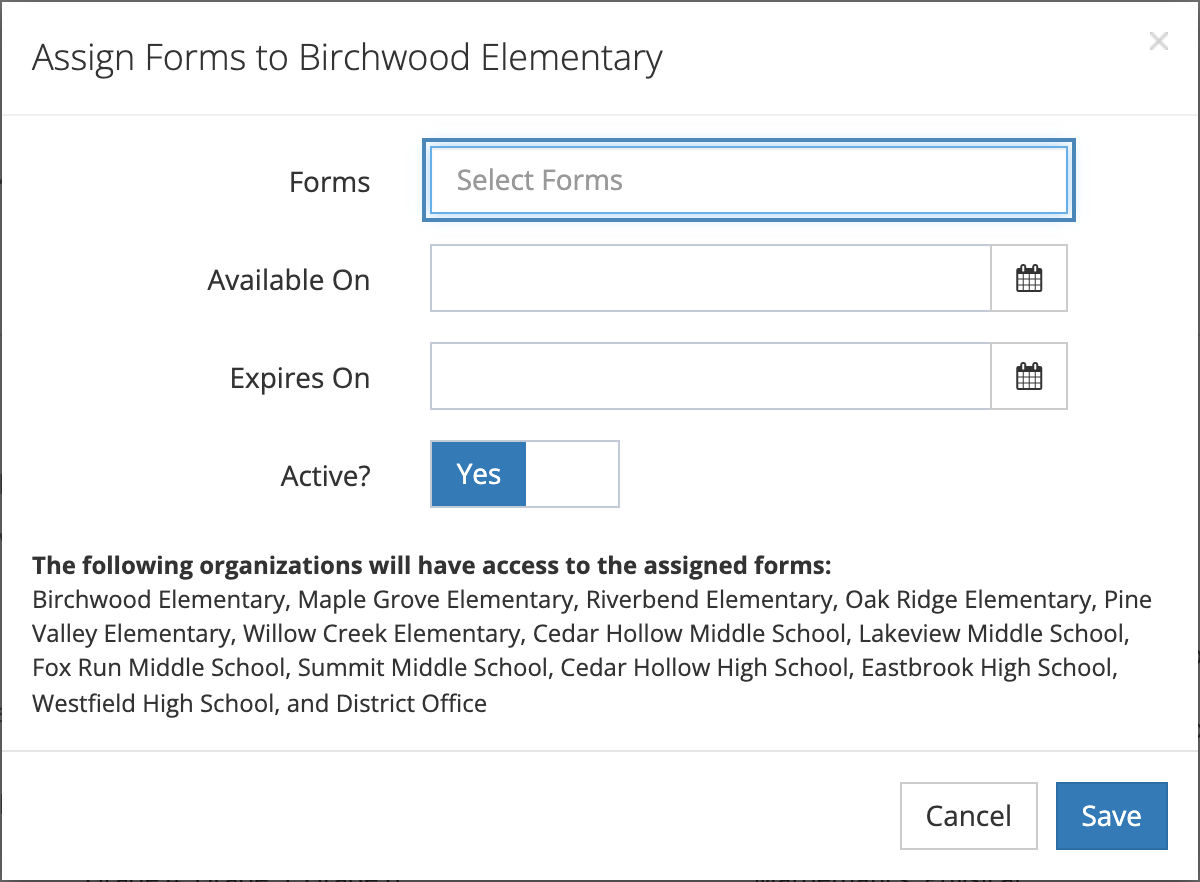
Task: Click the Expires On label
Action: pos(300,378)
